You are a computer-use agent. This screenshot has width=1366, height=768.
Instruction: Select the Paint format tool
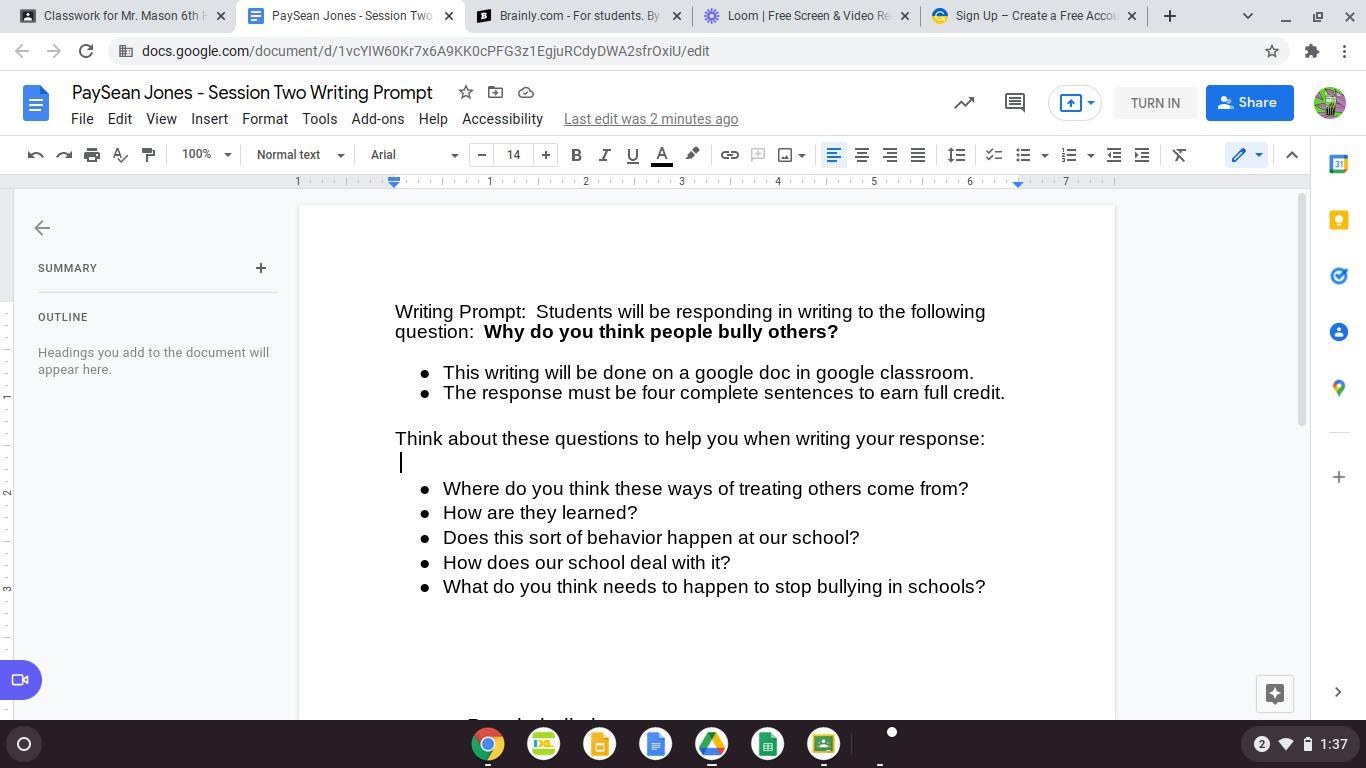point(148,155)
